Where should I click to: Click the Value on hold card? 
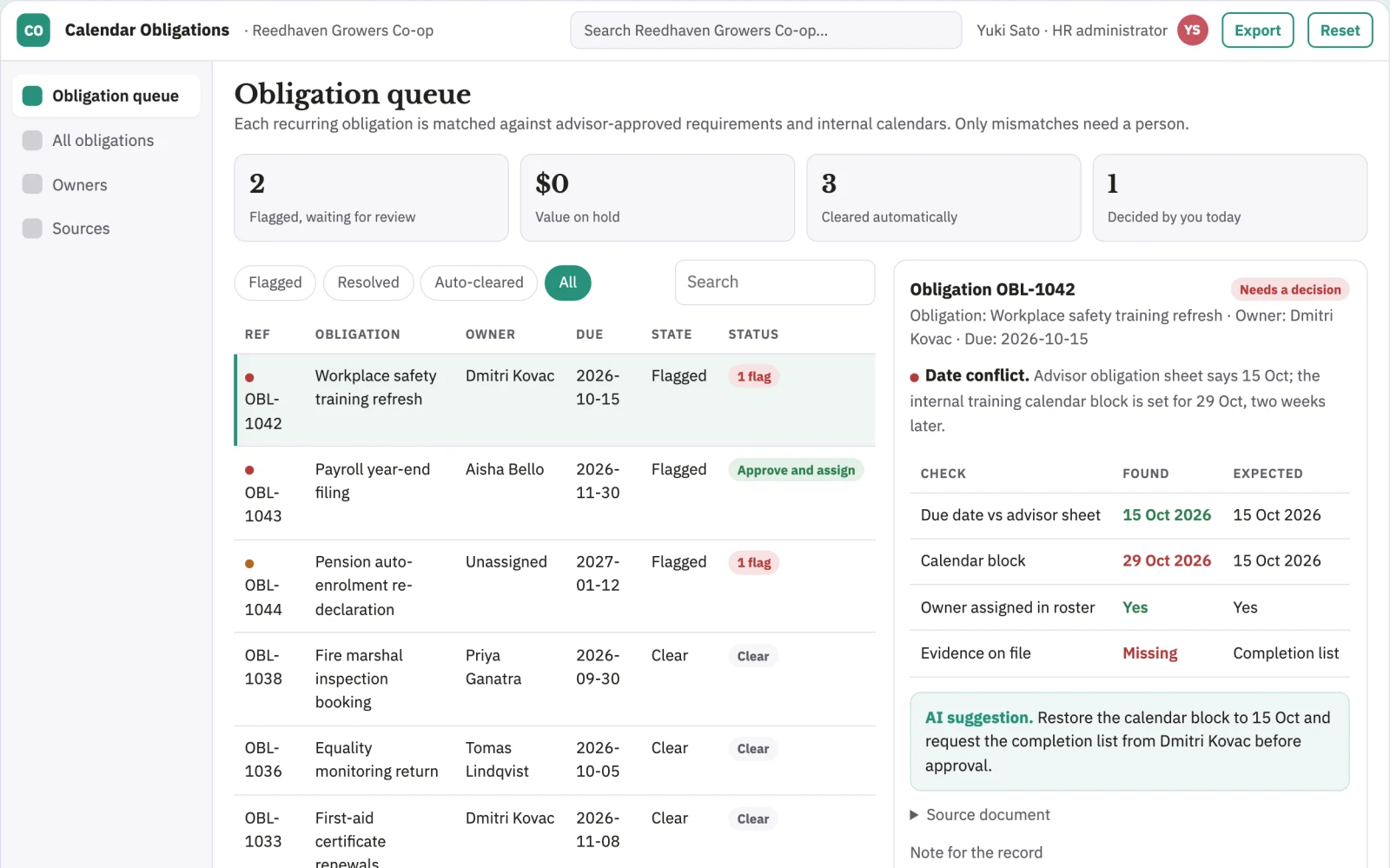(658, 198)
